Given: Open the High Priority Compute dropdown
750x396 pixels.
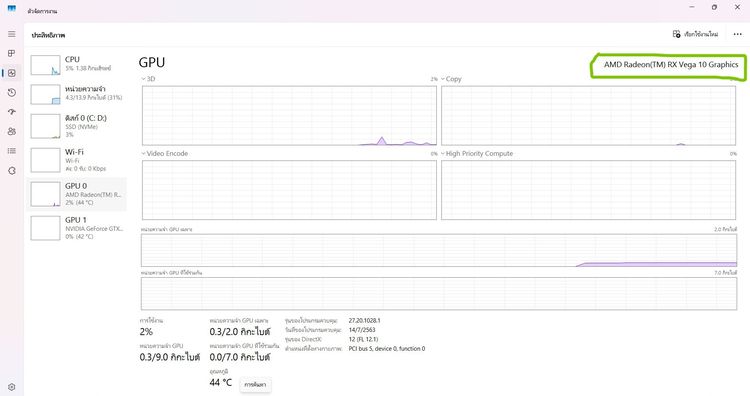Looking at the screenshot, I should pos(477,154).
